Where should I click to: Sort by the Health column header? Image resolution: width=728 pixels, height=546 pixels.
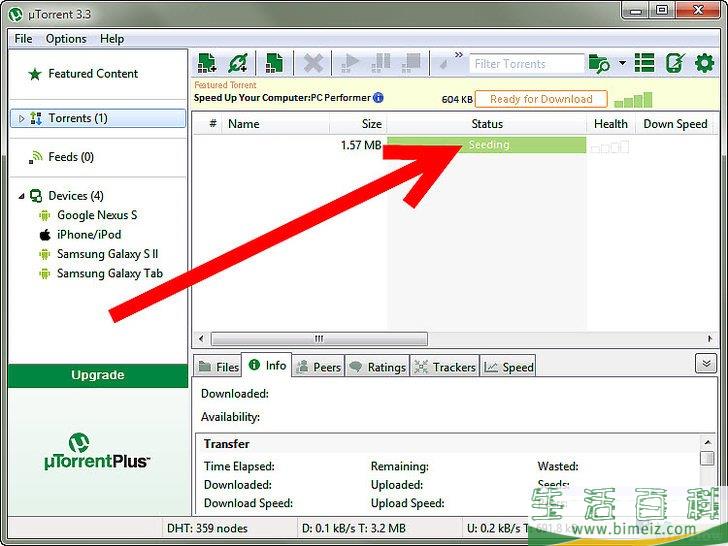[611, 124]
